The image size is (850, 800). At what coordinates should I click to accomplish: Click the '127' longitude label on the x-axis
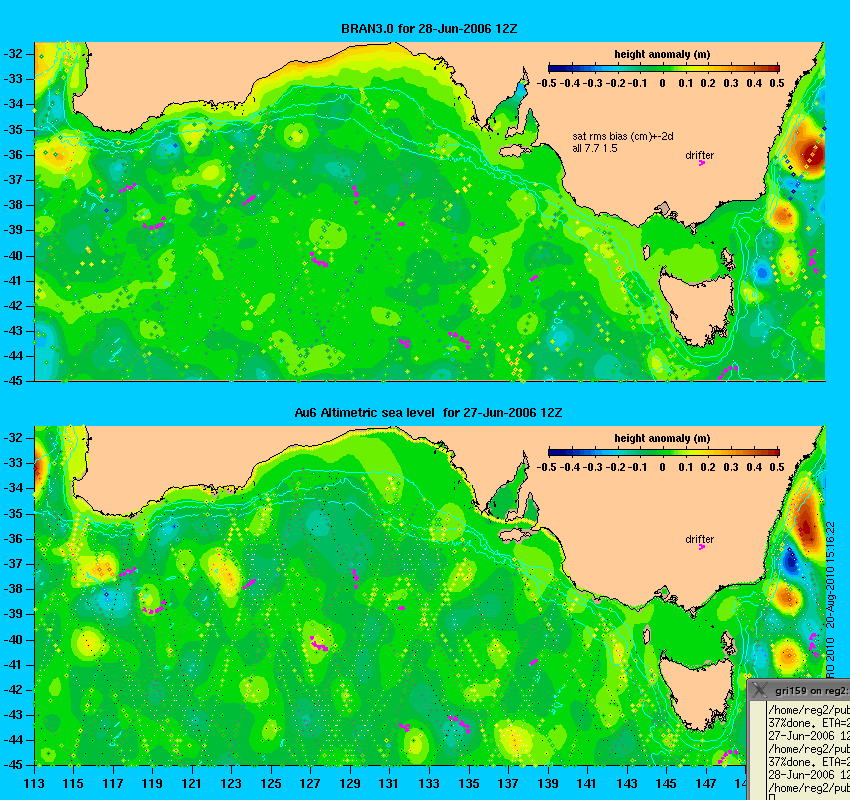310,783
